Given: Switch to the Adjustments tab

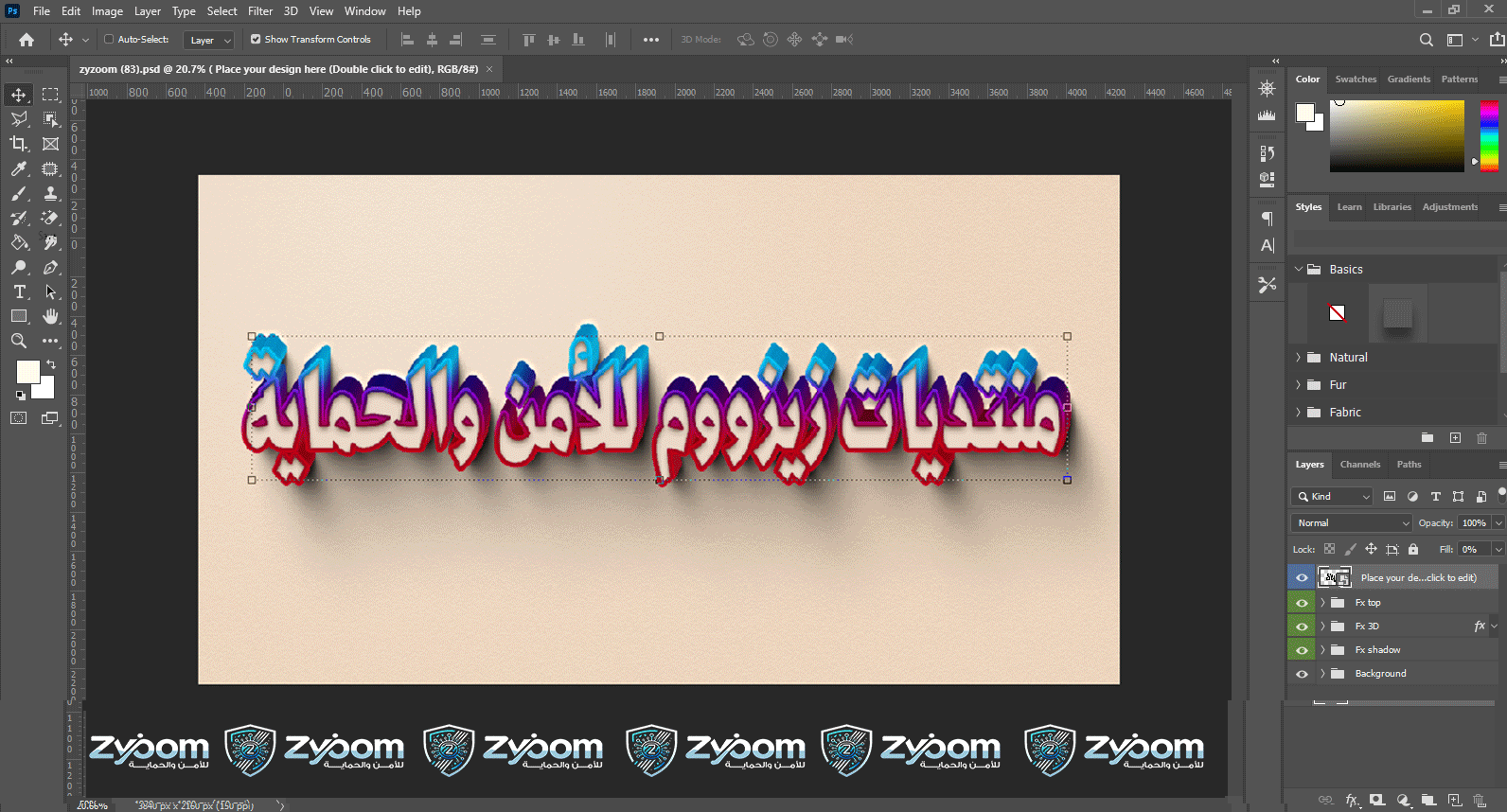Looking at the screenshot, I should click(1449, 207).
